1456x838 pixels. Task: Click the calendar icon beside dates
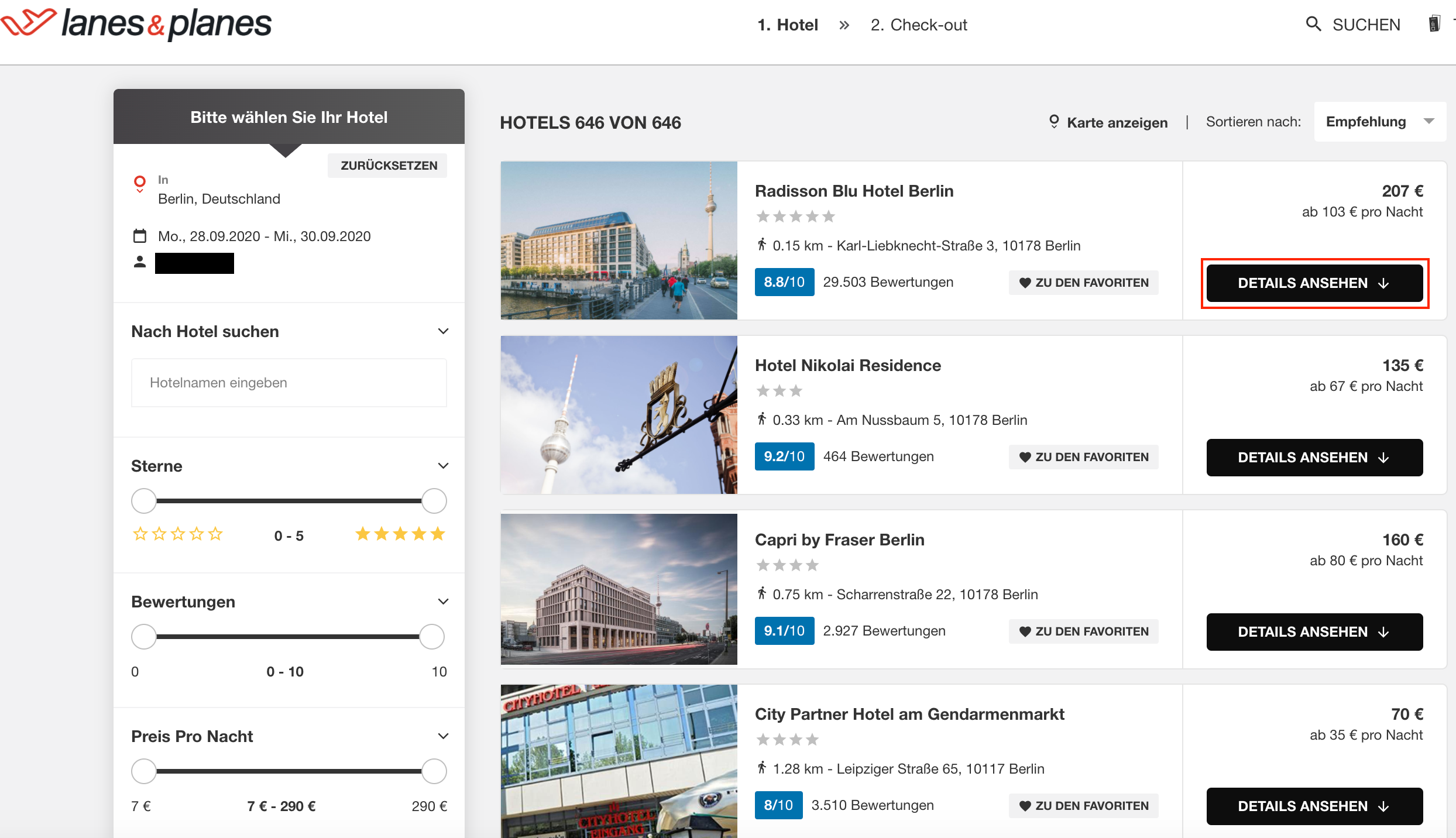coord(140,236)
